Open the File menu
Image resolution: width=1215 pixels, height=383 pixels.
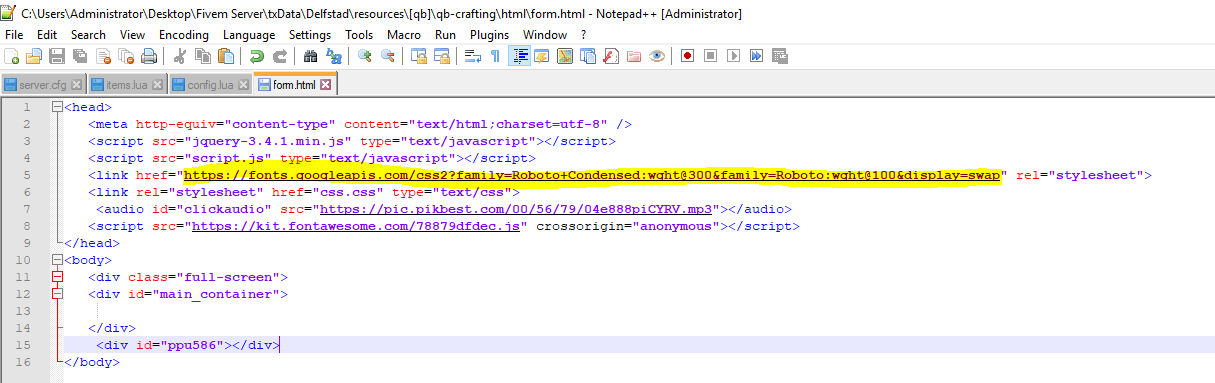14,34
